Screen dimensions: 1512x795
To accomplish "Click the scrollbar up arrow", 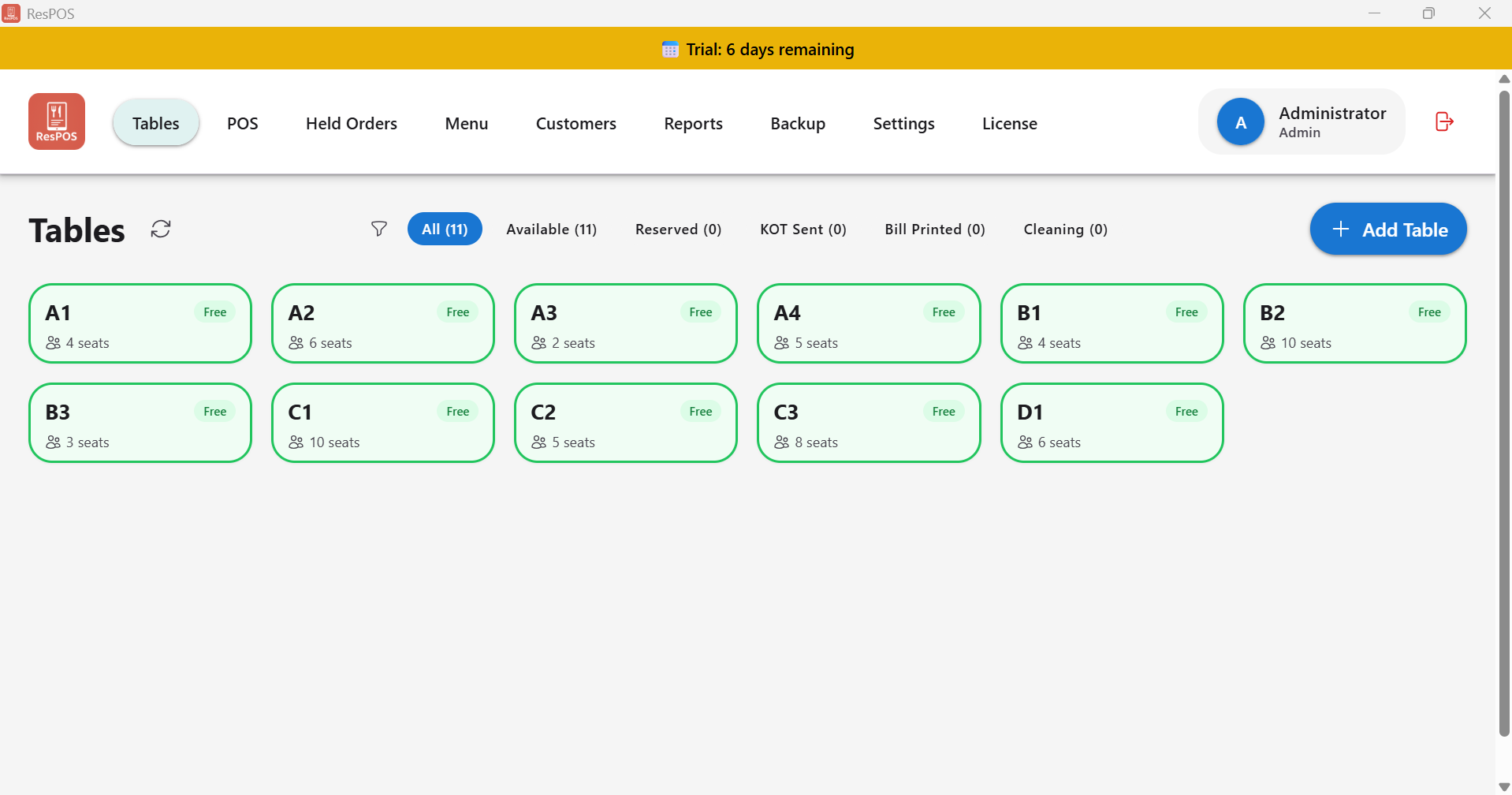I will [x=1504, y=79].
